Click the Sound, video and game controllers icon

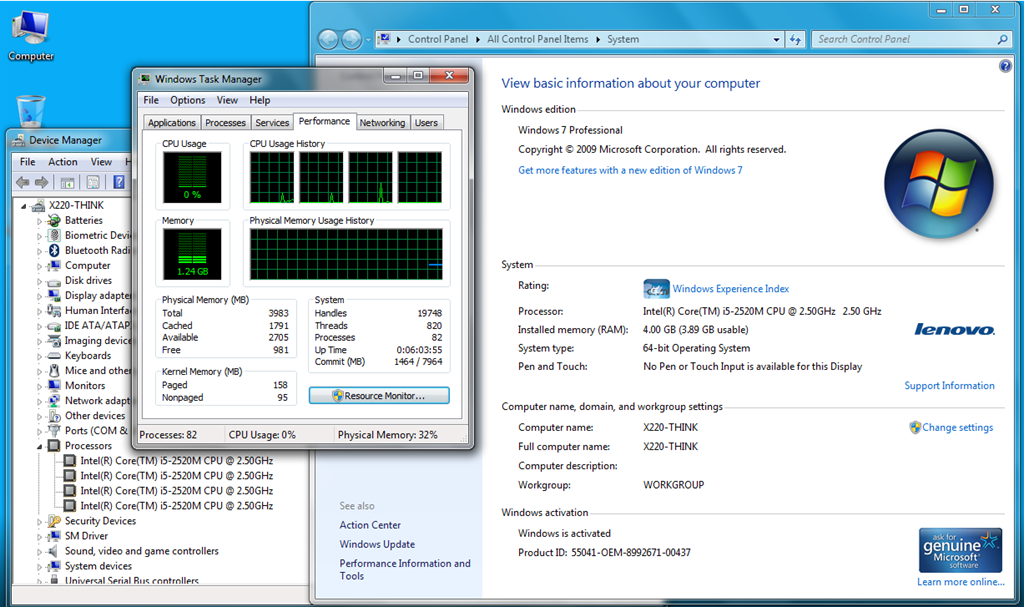(x=54, y=551)
